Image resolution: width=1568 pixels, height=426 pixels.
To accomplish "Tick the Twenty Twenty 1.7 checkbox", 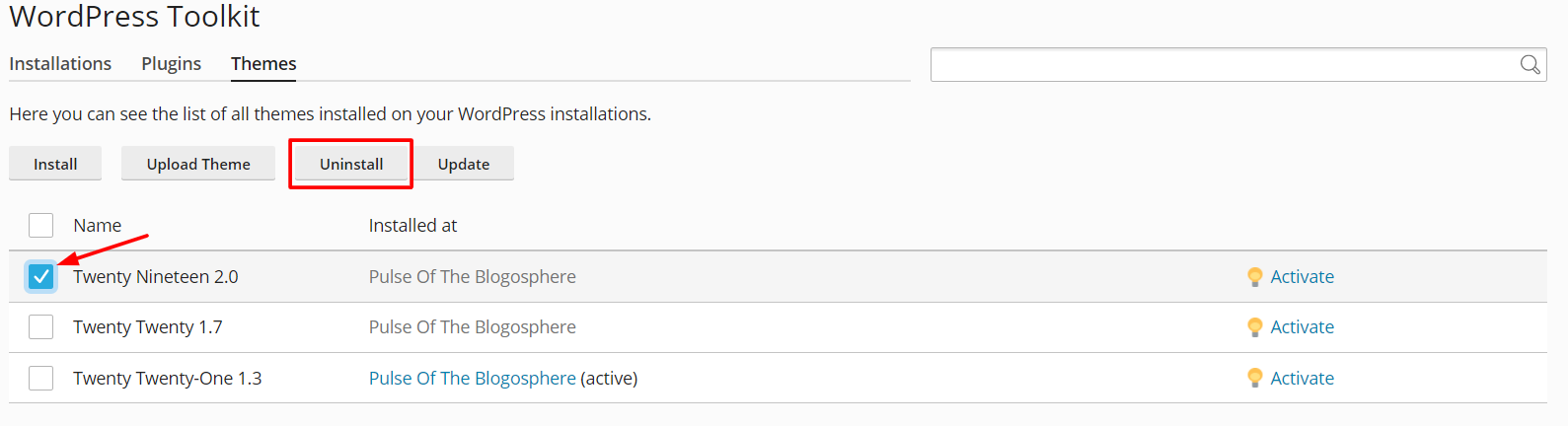I will [40, 326].
